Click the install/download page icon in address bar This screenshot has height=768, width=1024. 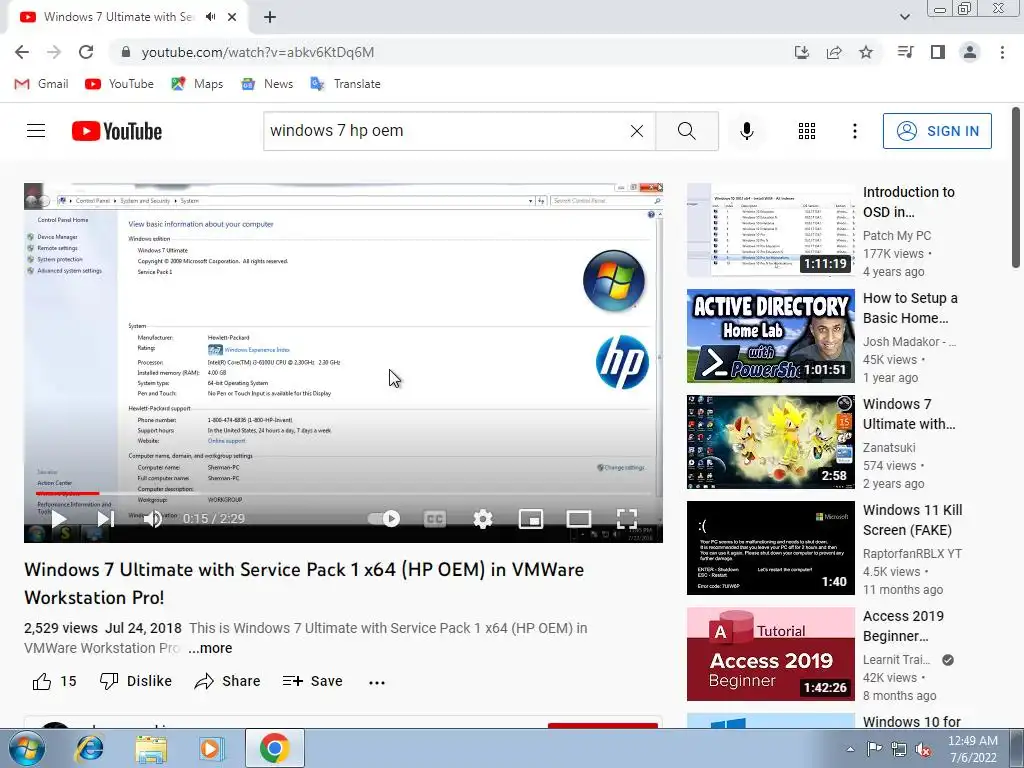[802, 52]
